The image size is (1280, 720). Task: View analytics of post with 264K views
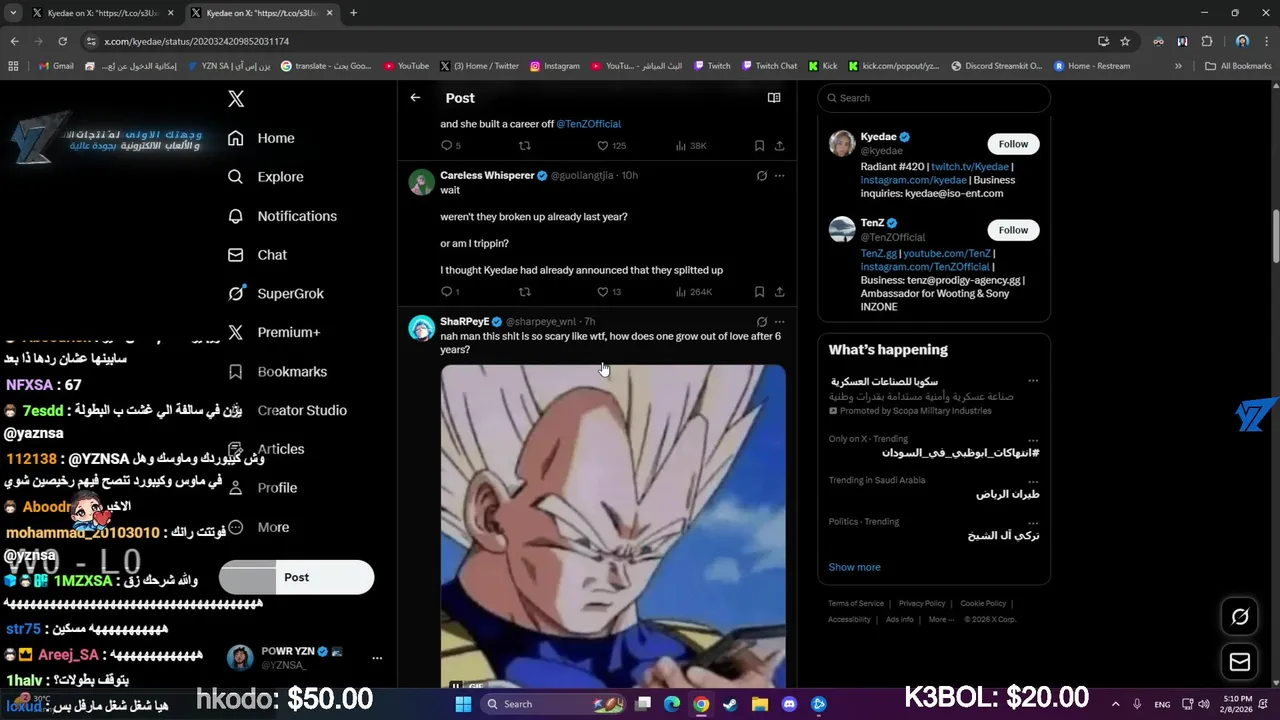pos(693,292)
